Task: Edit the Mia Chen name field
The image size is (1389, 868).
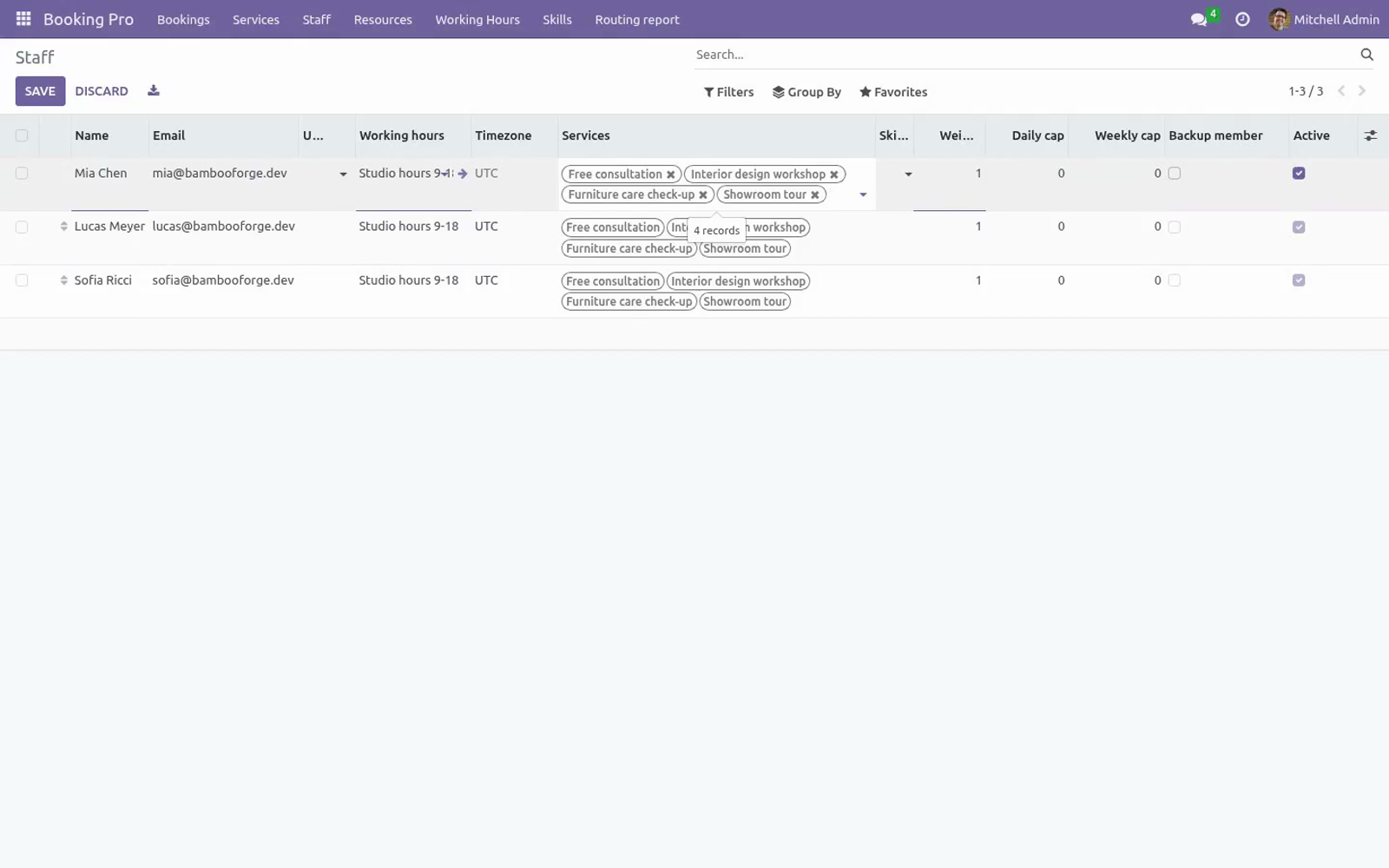Action: (109, 174)
